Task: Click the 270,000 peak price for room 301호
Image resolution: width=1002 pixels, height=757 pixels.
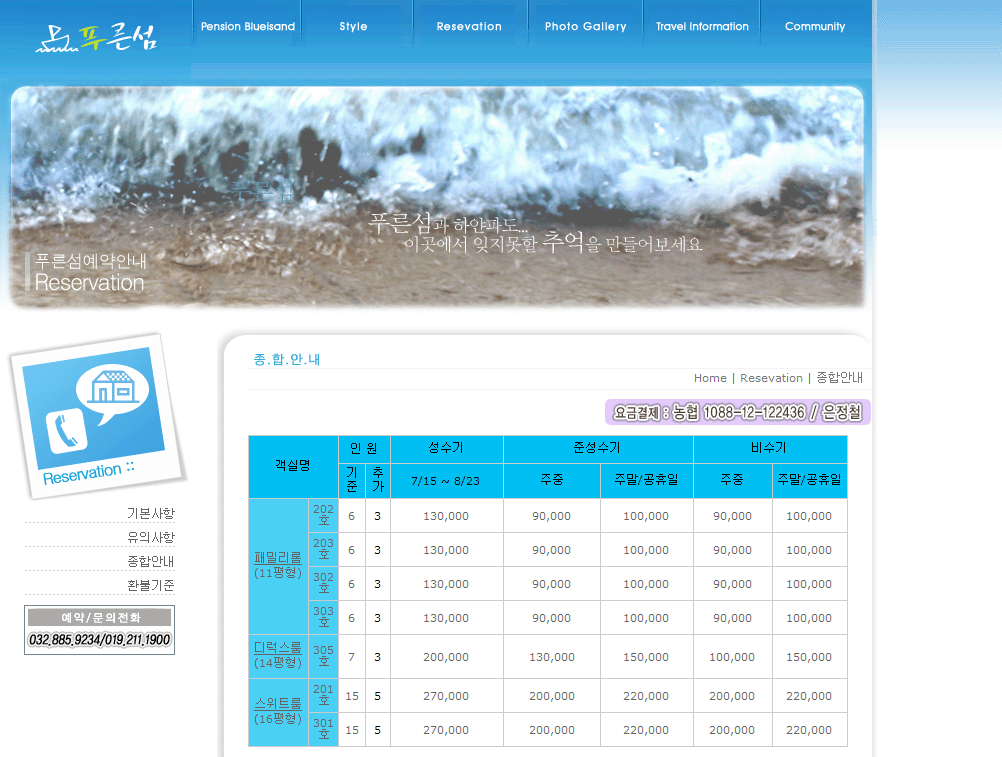Action: coord(446,730)
